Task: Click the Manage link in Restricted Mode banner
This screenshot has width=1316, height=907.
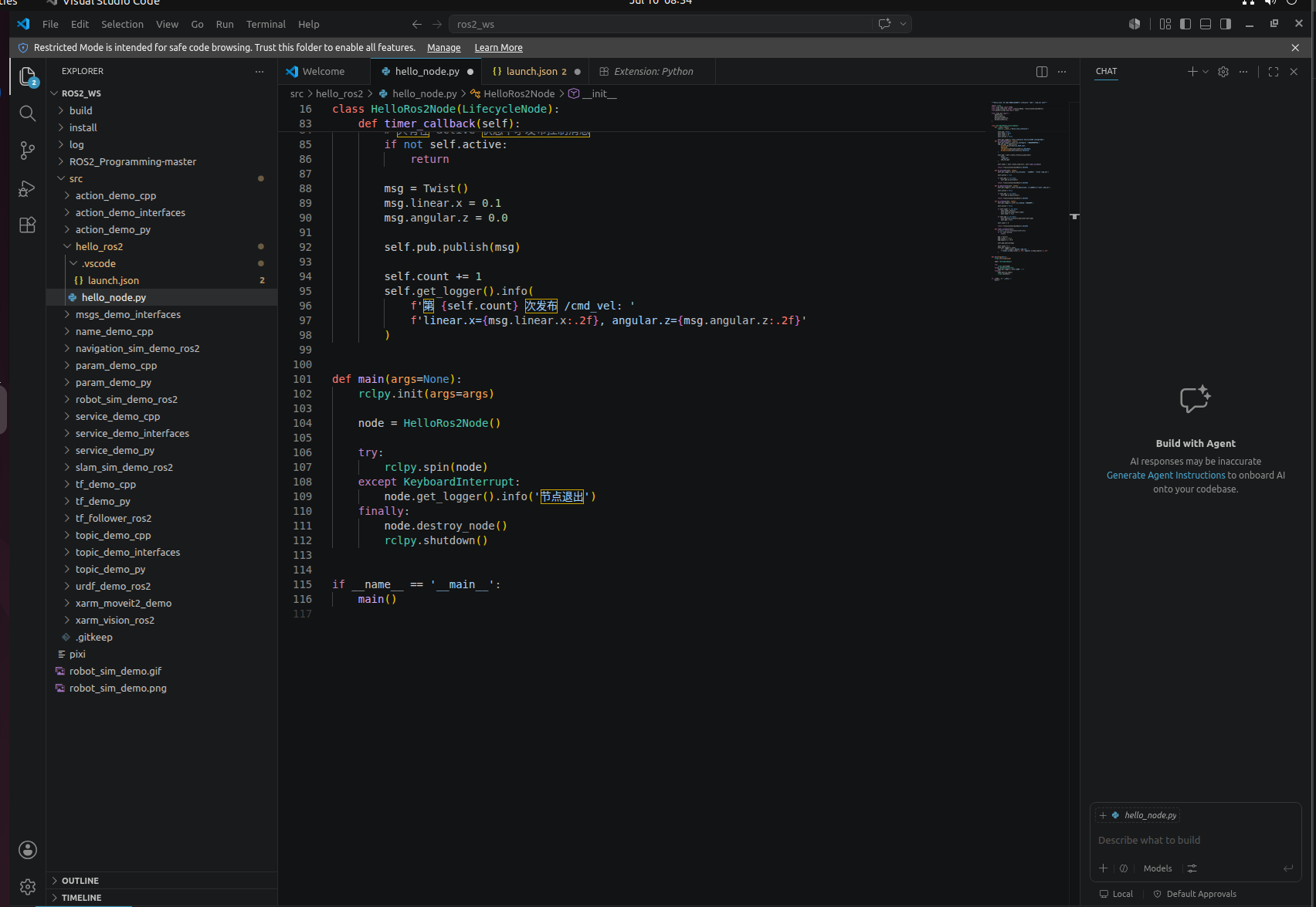Action: point(444,48)
